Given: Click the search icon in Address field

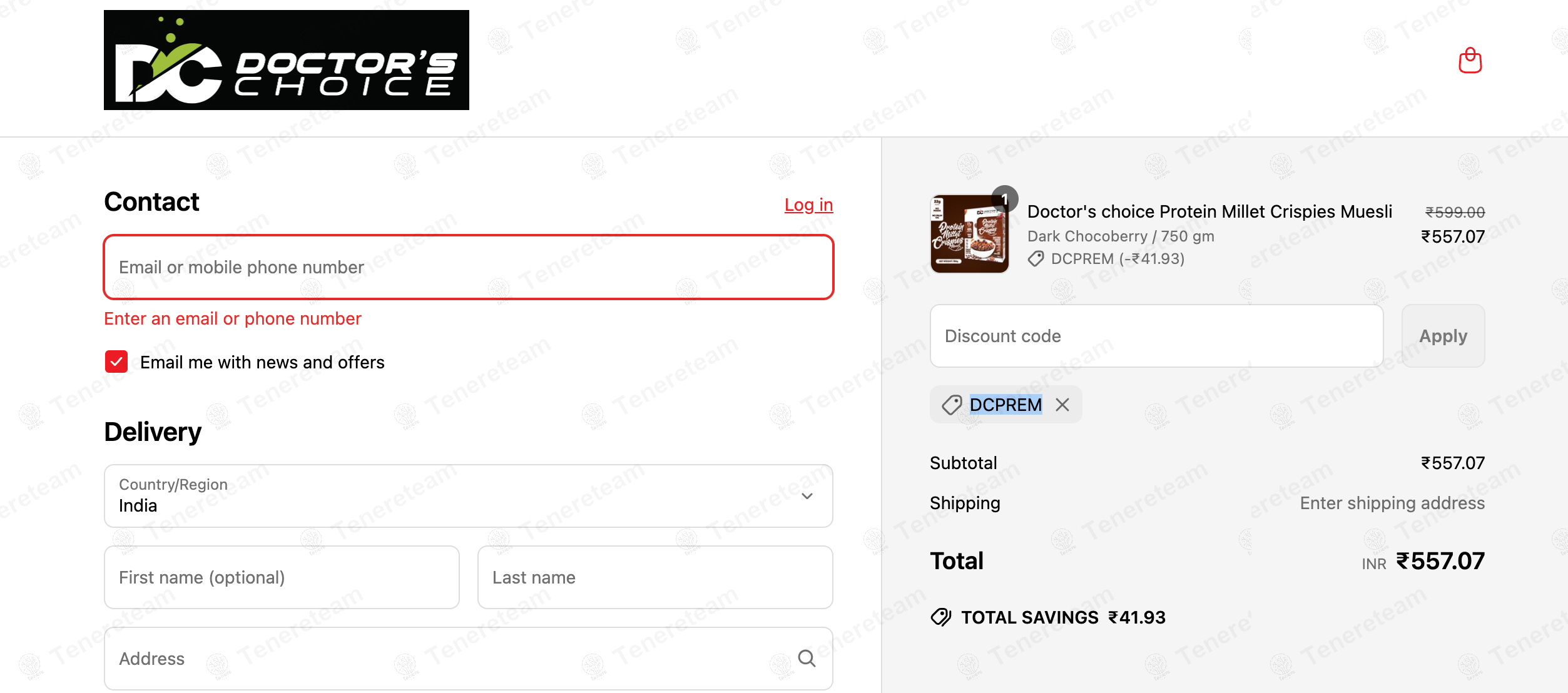Looking at the screenshot, I should point(807,659).
